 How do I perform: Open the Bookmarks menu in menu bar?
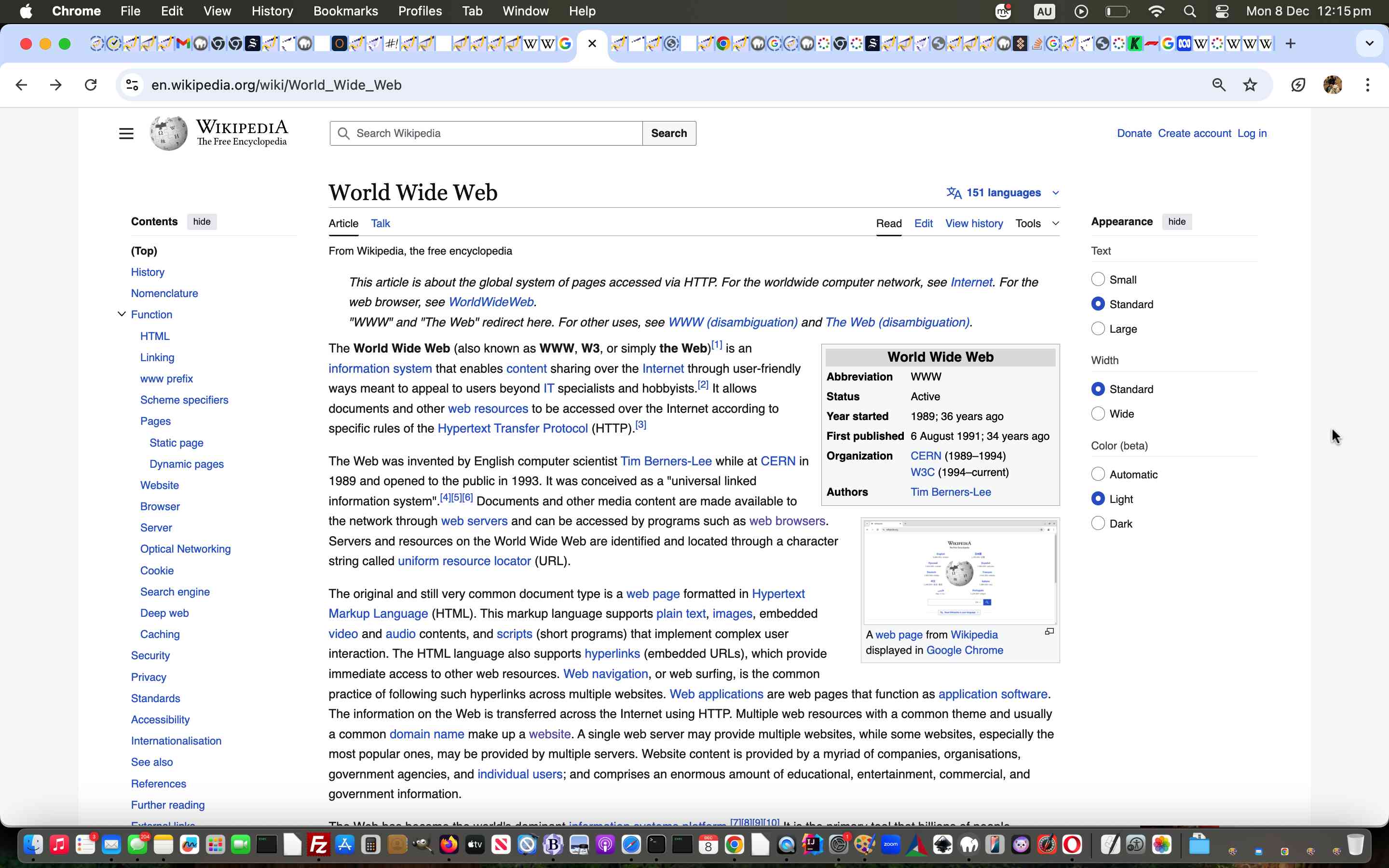pyautogui.click(x=345, y=11)
